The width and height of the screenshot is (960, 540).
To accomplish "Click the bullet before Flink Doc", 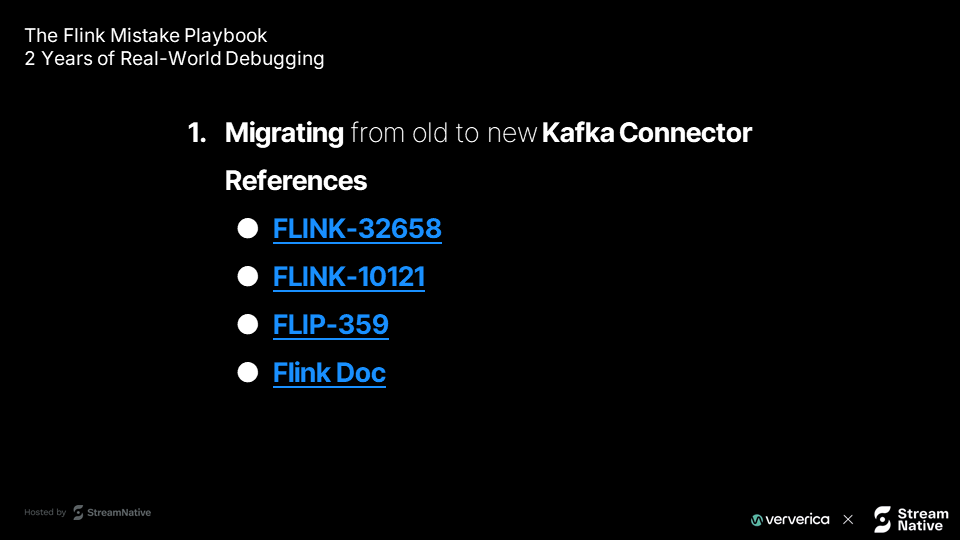I will [247, 372].
